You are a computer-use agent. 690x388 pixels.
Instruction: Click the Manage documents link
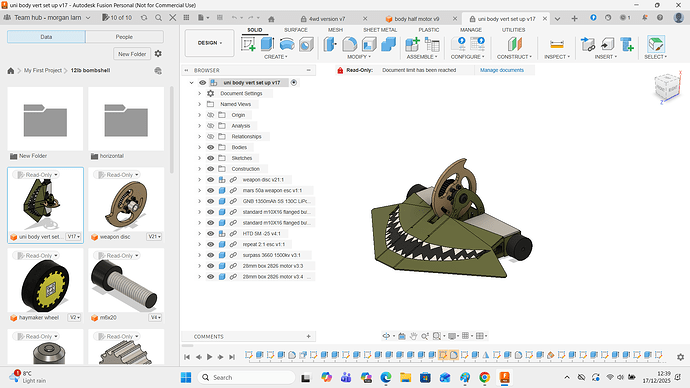click(502, 70)
